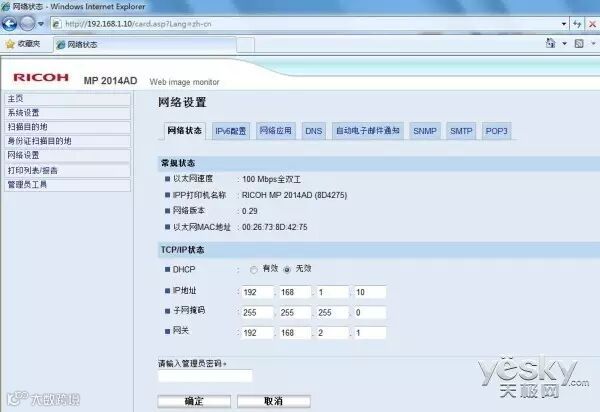Click the RICOH logo

coord(41,77)
